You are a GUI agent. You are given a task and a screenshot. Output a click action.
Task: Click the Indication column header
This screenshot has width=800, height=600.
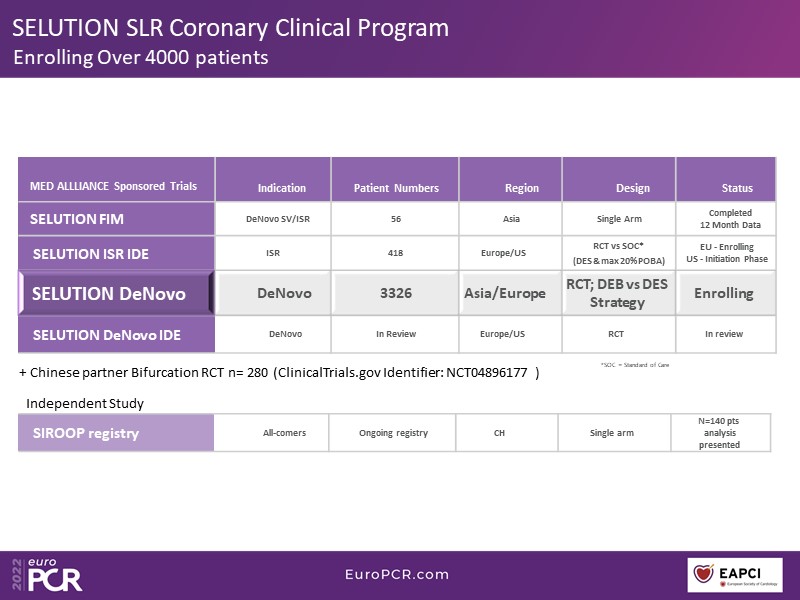click(x=282, y=188)
